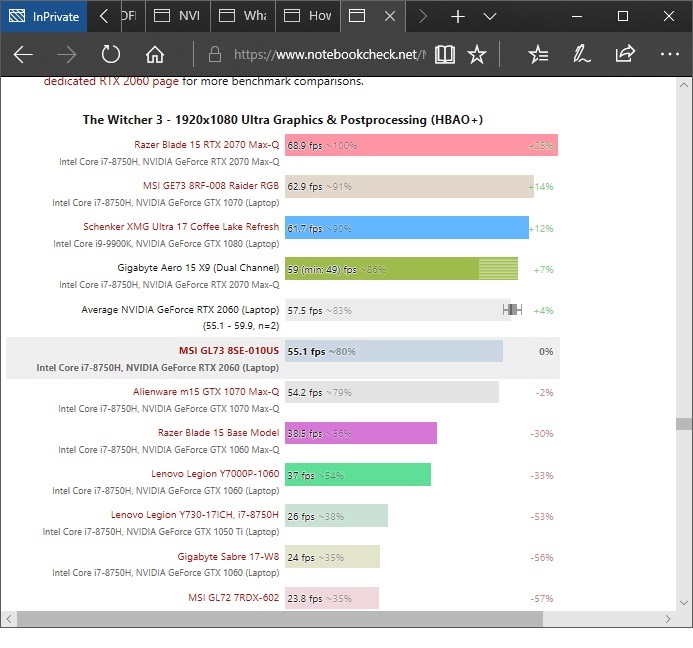This screenshot has width=693, height=648.
Task: Add this page to favorites star
Action: point(477,54)
